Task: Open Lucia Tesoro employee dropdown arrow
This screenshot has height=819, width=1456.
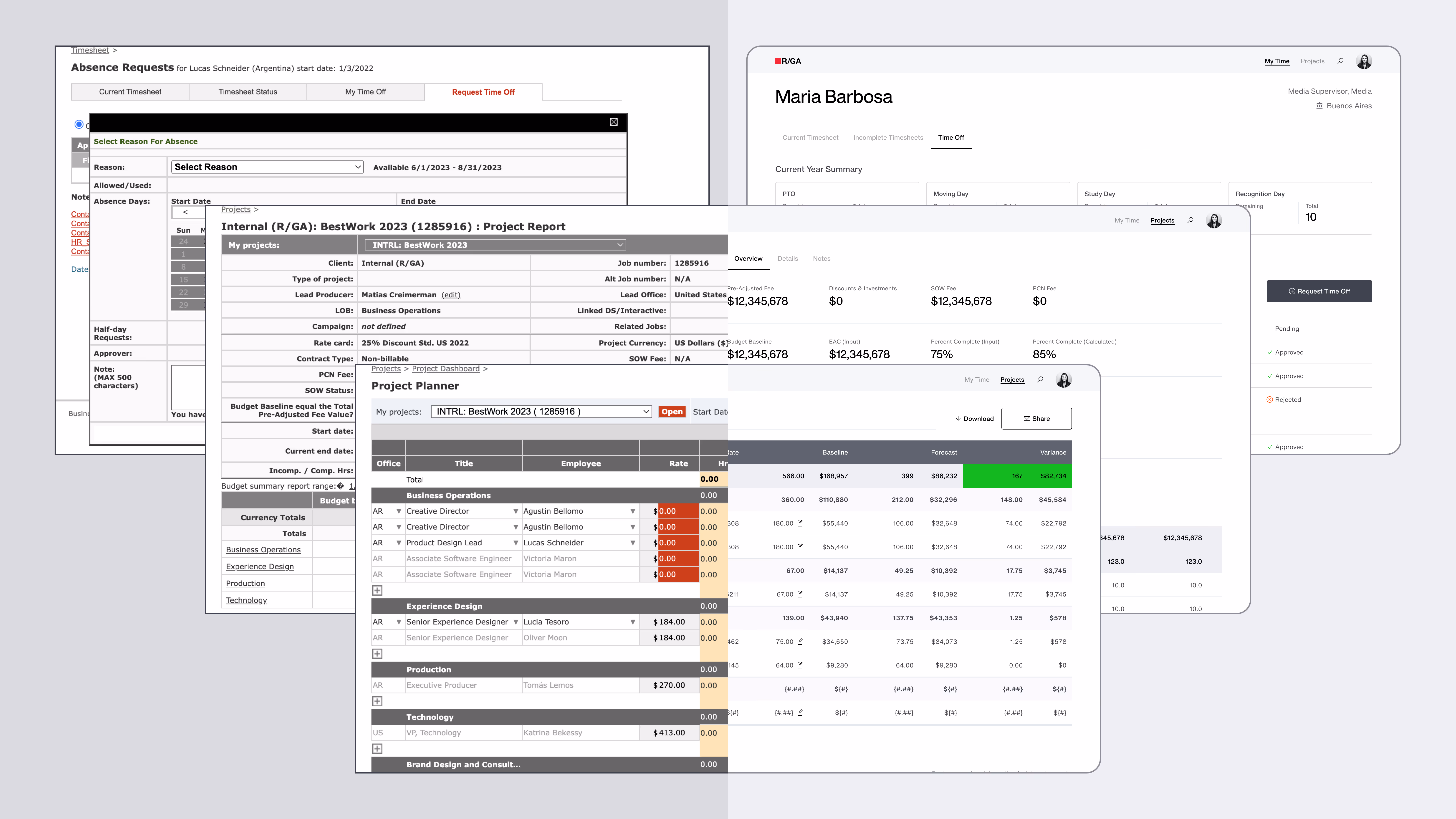Action: pyautogui.click(x=632, y=622)
